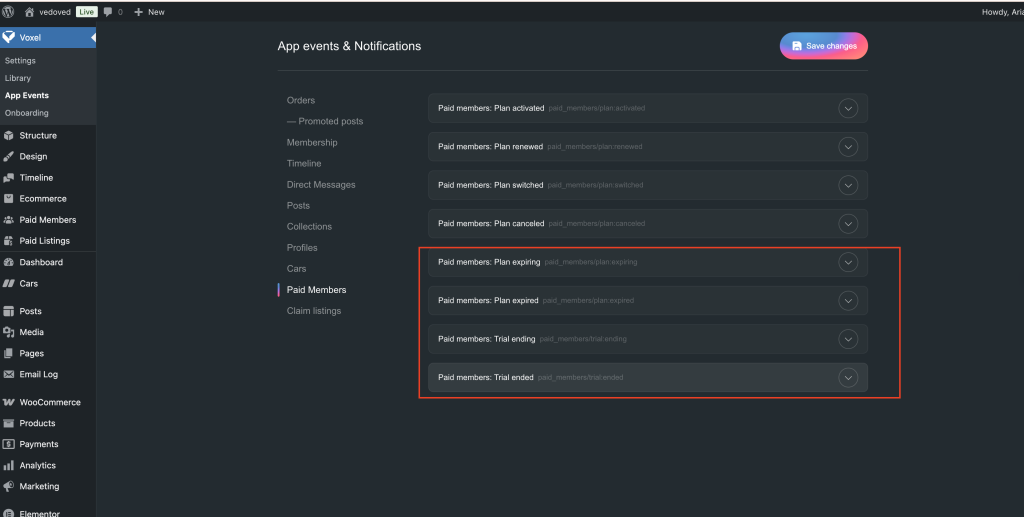Switch to Direct Messages events category
1024x517 pixels.
coord(321,184)
